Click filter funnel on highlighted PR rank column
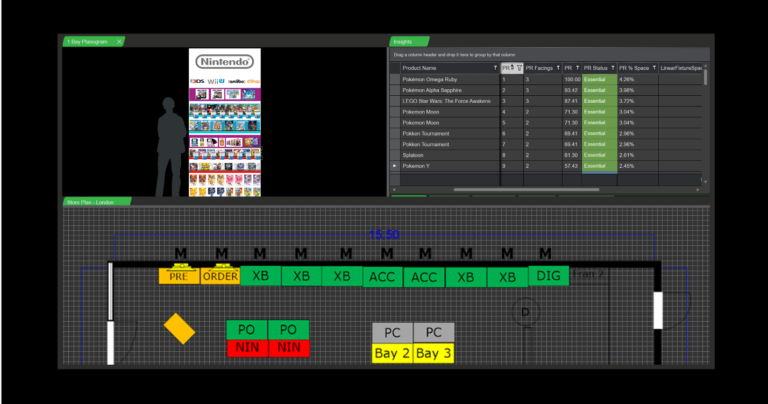Viewport: 768px width, 404px height. pyautogui.click(x=519, y=68)
